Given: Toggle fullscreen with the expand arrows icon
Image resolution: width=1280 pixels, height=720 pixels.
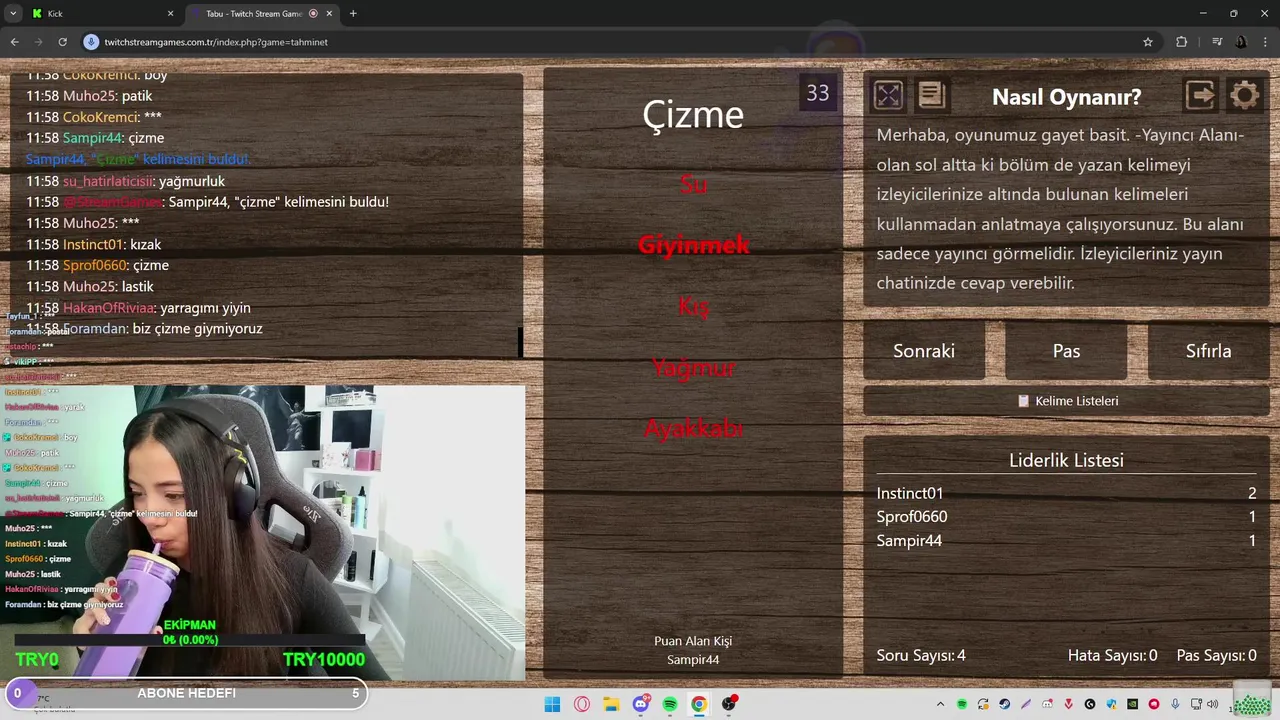Looking at the screenshot, I should click(x=888, y=95).
